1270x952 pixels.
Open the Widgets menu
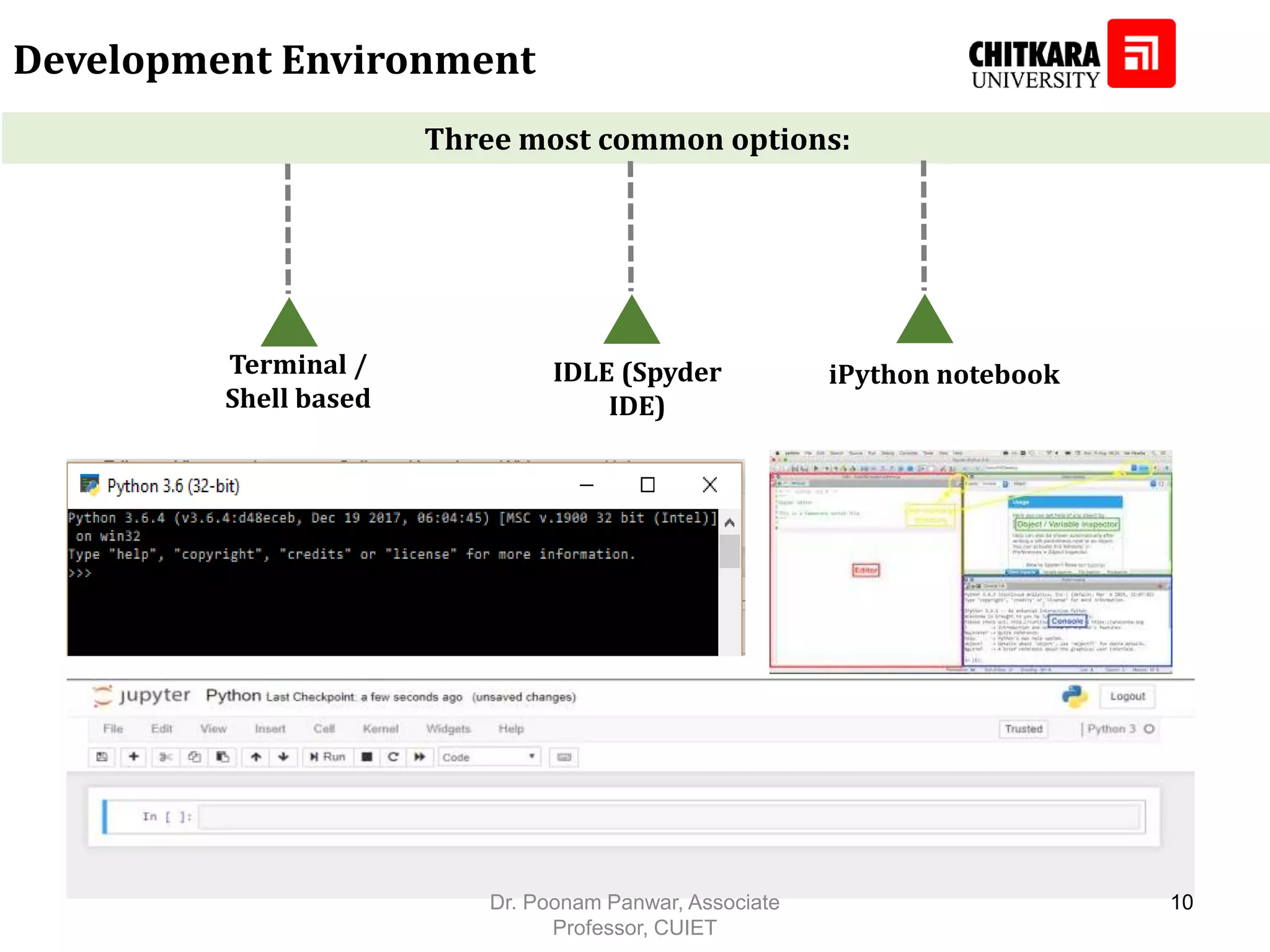tap(448, 729)
